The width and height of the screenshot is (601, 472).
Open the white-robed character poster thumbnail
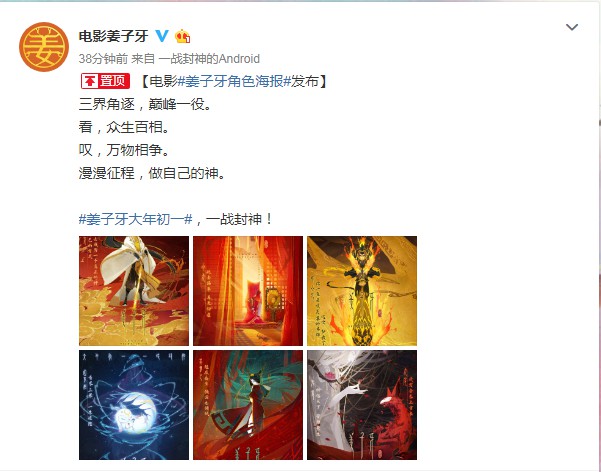pyautogui.click(x=134, y=291)
